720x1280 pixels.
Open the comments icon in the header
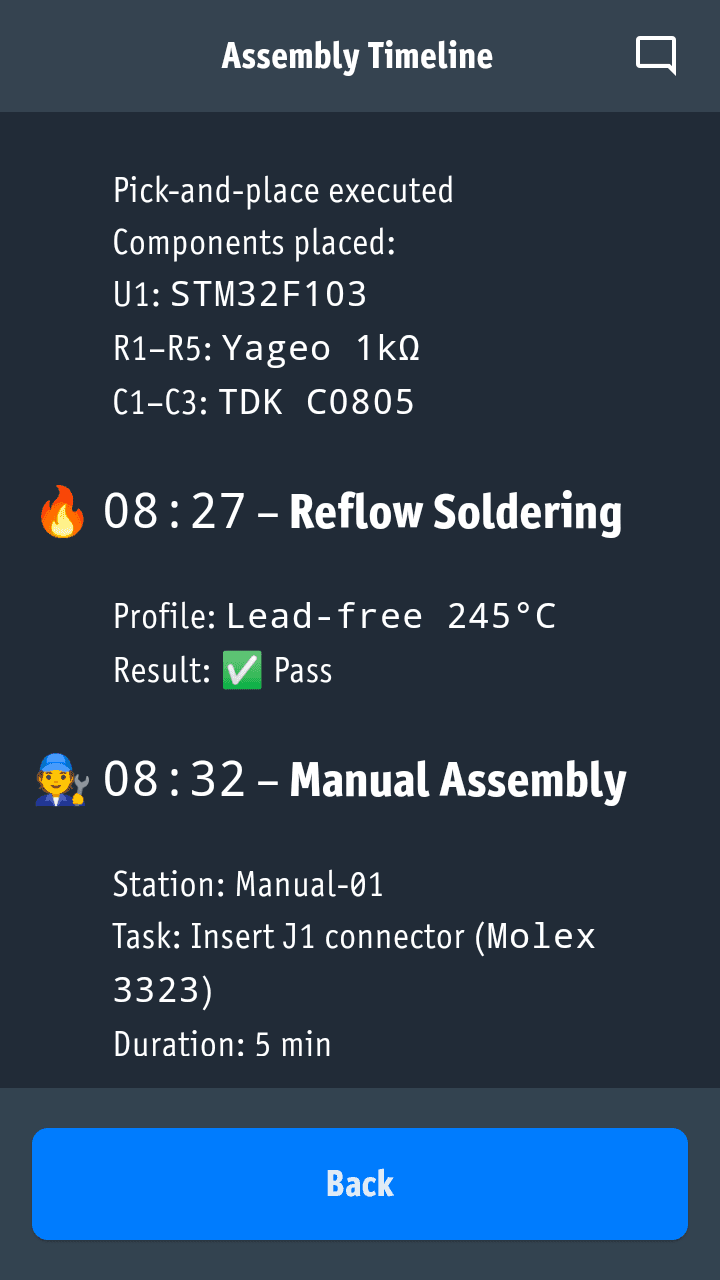click(656, 55)
